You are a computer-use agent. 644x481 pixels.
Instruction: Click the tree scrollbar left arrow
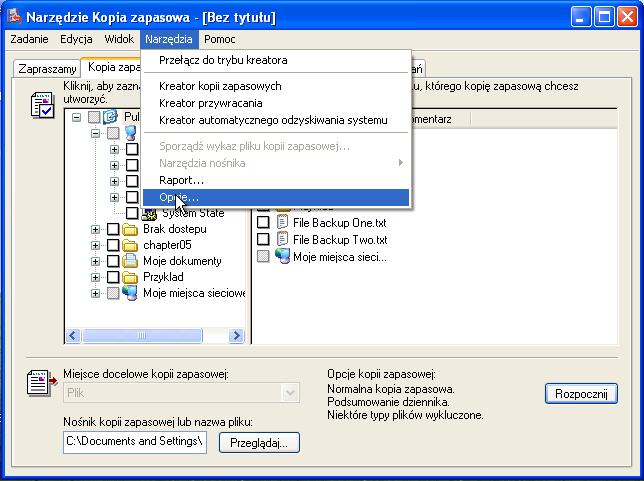pos(73,336)
